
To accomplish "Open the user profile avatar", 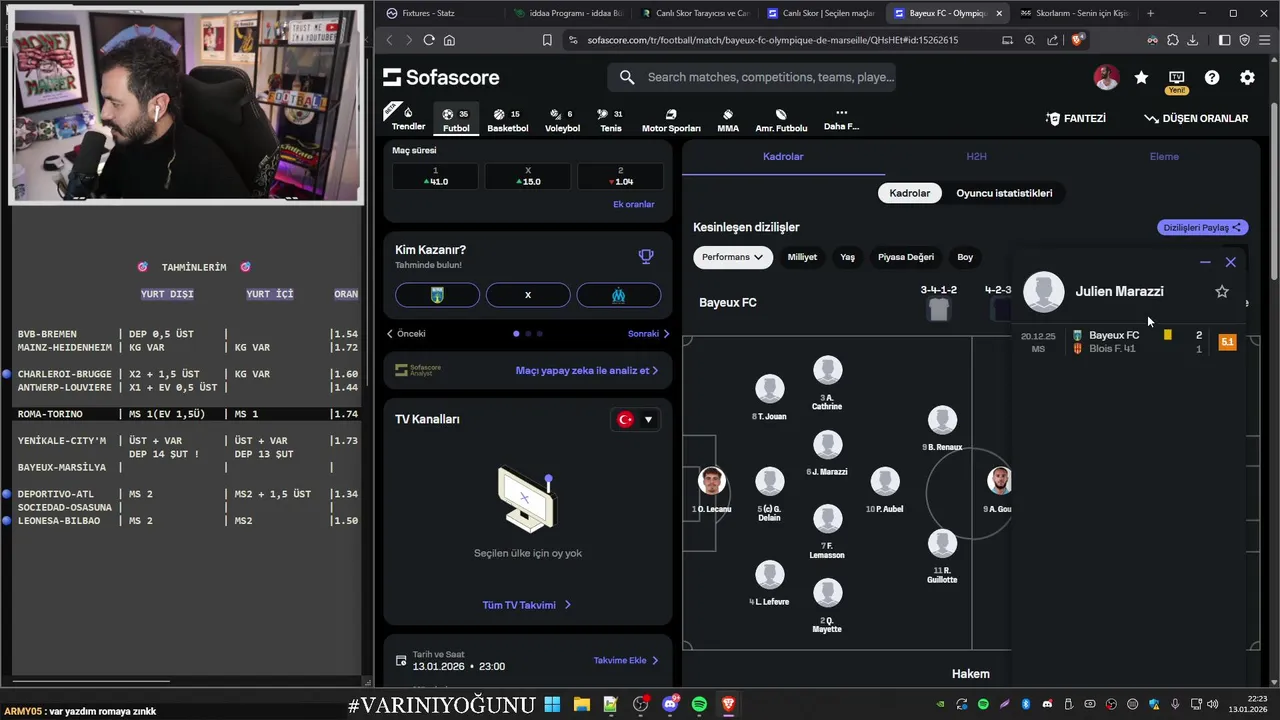I will (x=1106, y=77).
